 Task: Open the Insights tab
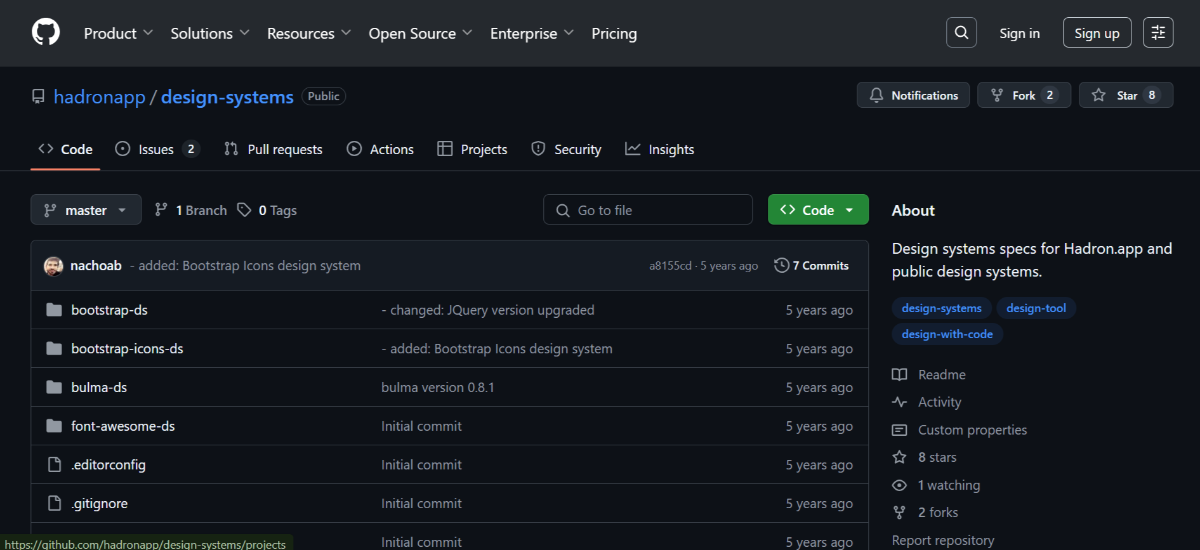[x=660, y=149]
